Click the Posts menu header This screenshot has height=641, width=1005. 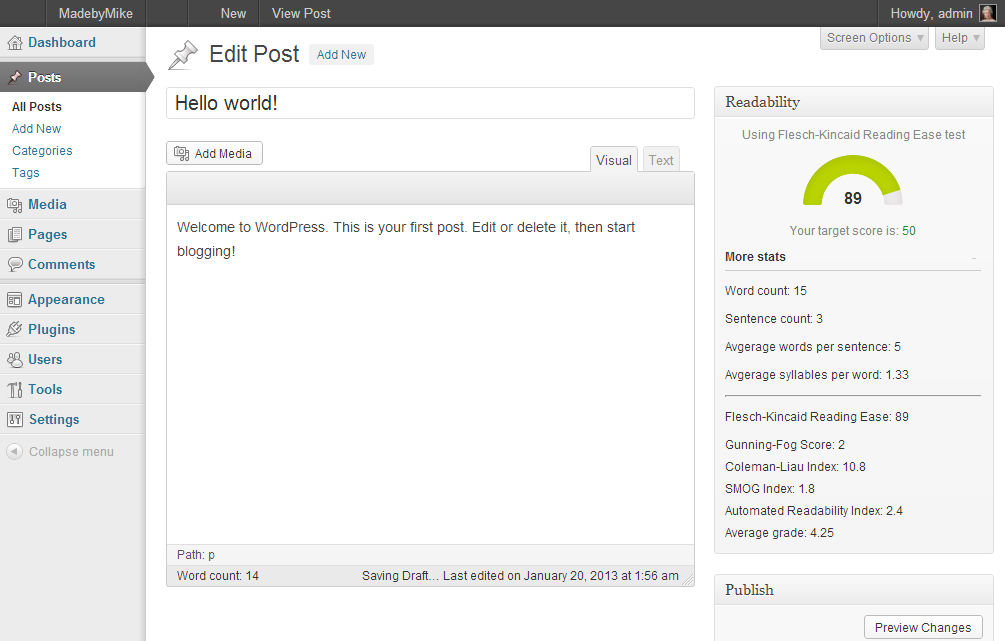point(73,78)
